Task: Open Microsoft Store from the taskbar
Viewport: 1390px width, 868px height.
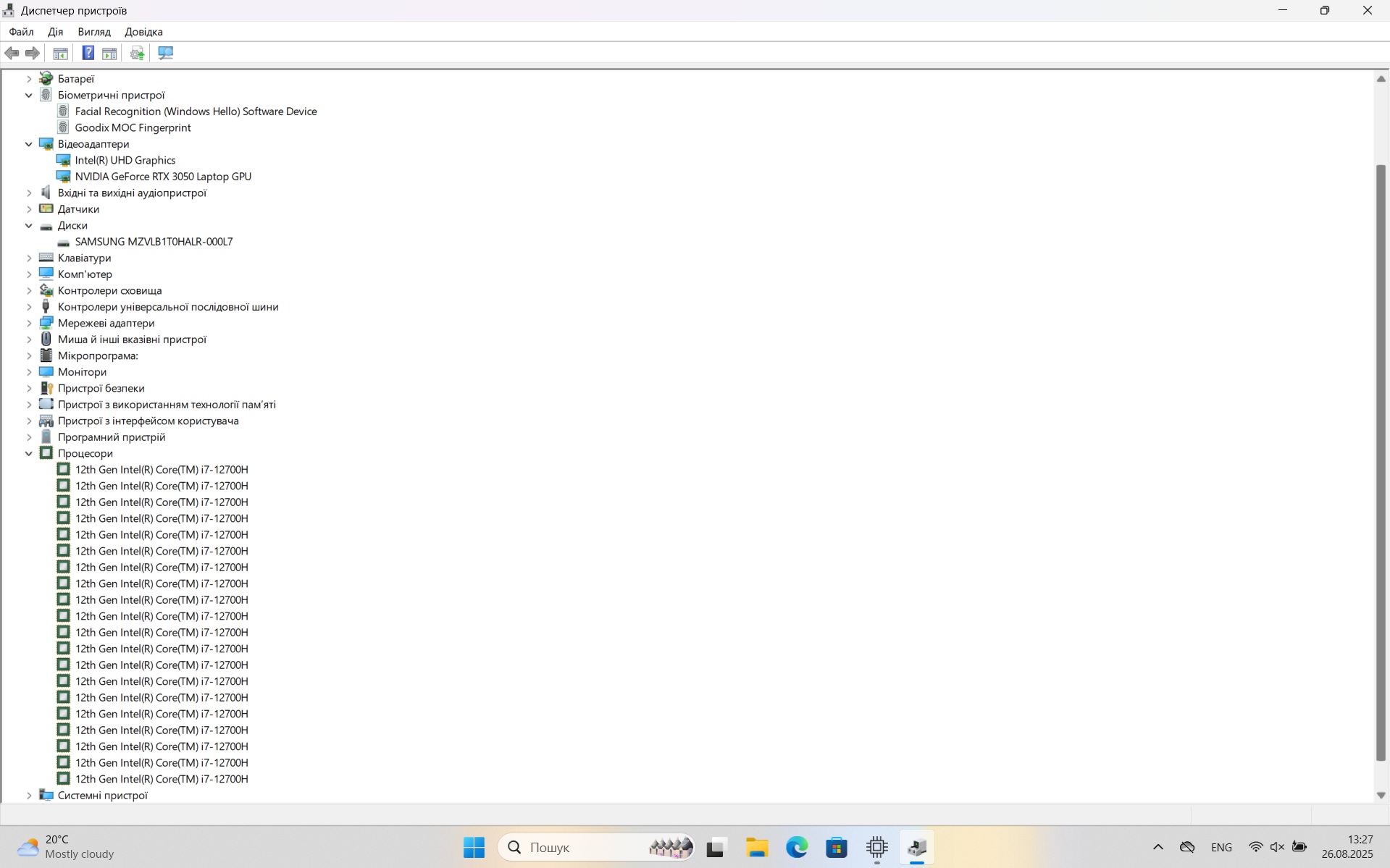Action: [837, 847]
